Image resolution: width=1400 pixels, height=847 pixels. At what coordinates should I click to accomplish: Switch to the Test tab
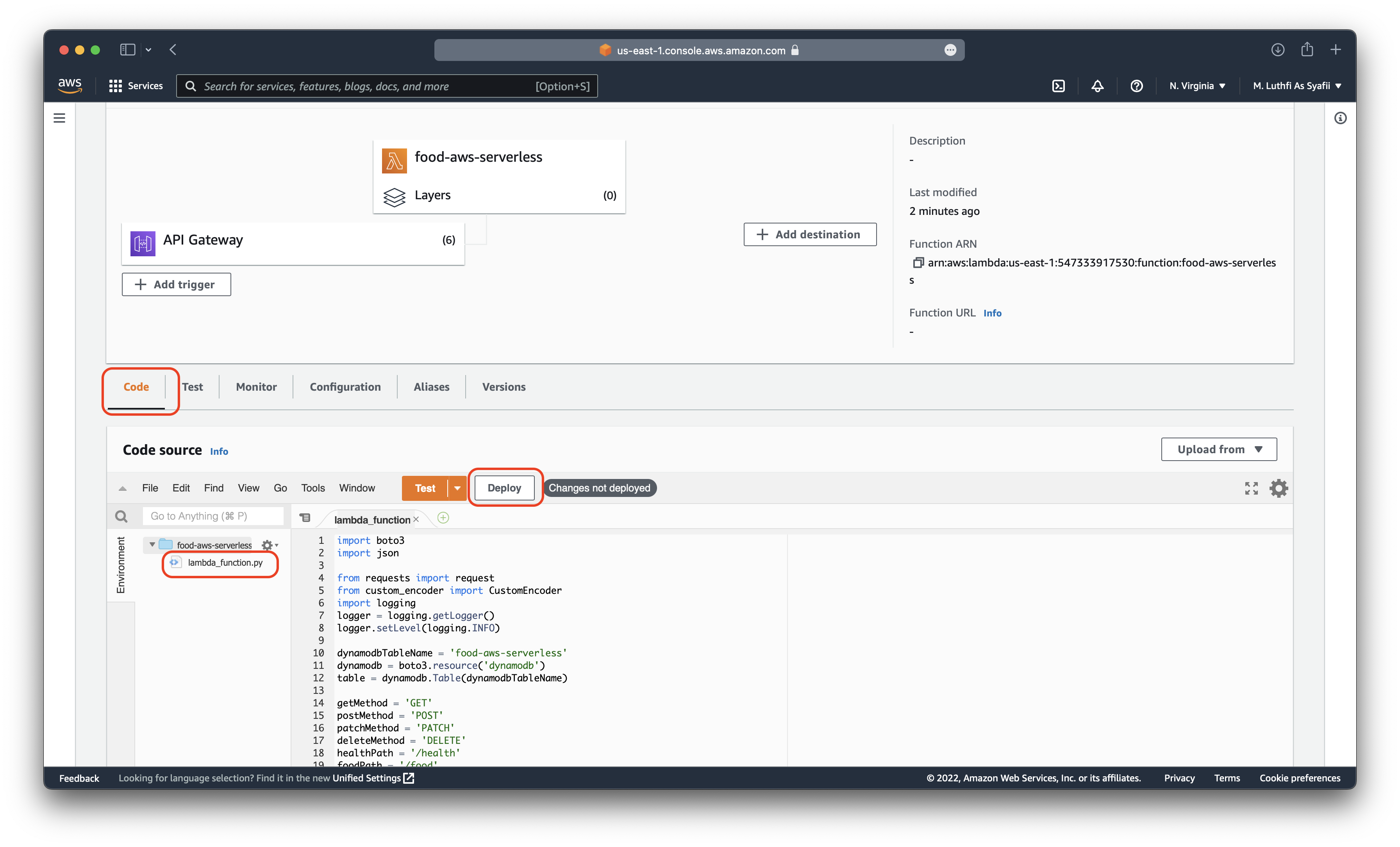[x=193, y=386]
